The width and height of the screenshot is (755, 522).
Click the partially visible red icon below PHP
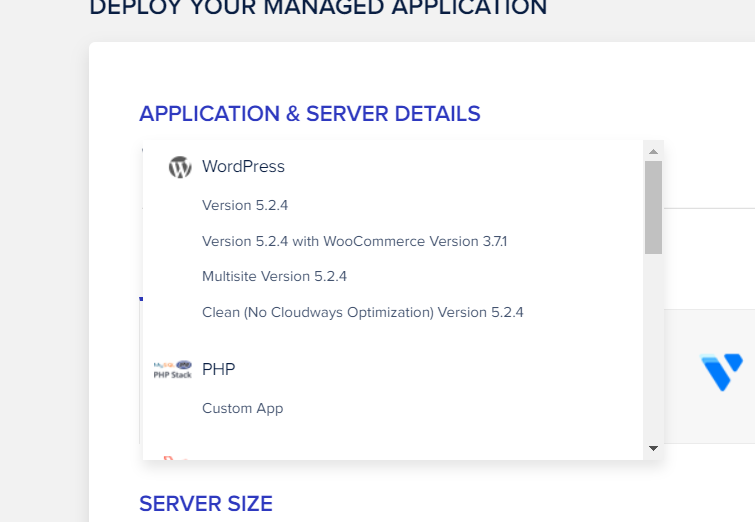click(x=170, y=457)
